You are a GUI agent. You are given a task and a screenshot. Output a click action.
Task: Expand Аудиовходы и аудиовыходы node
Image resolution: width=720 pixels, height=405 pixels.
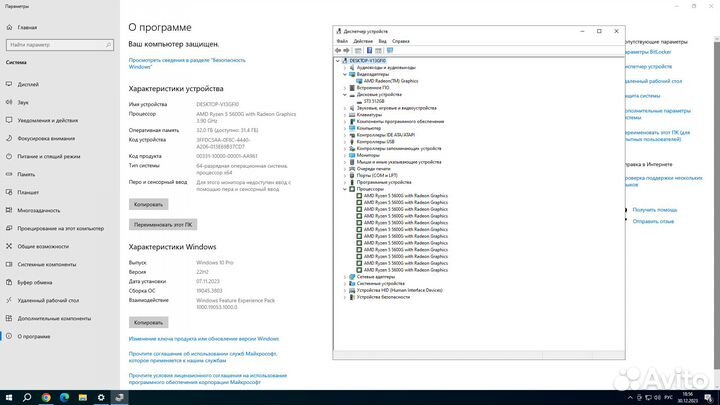(x=345, y=68)
